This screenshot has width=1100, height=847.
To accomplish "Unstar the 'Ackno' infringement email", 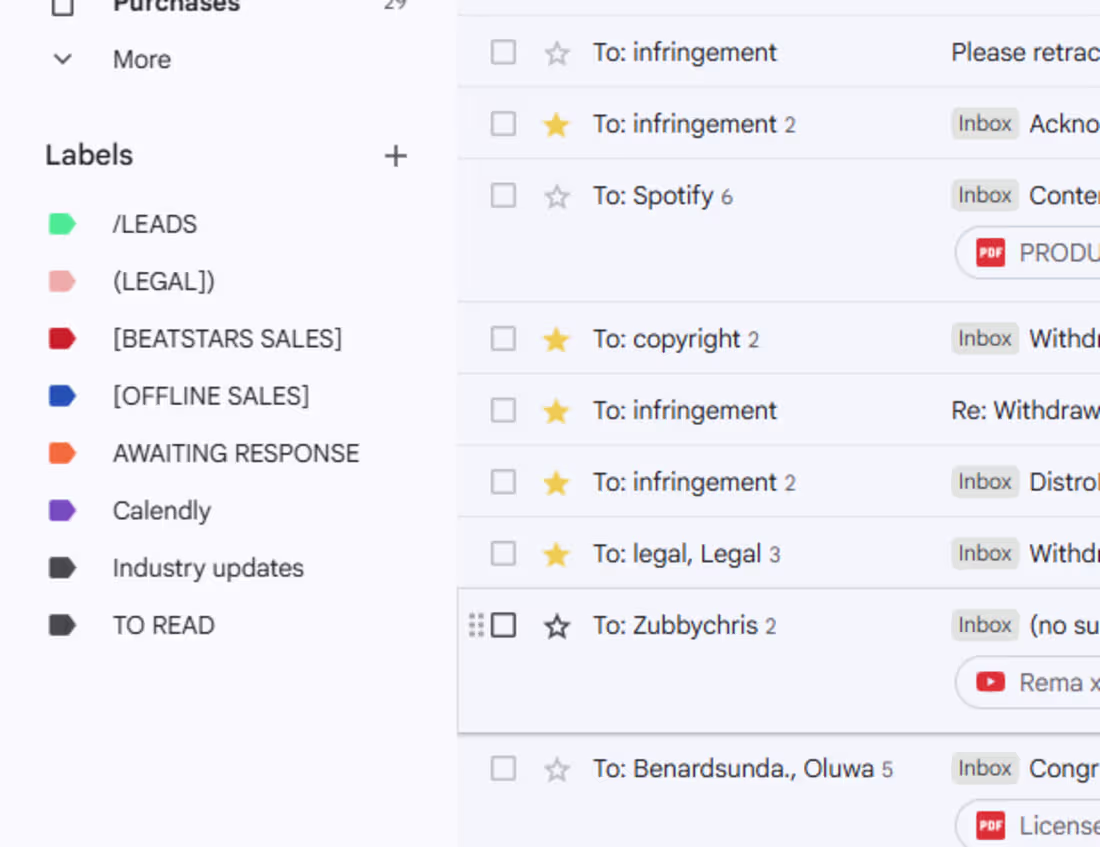I will [556, 125].
